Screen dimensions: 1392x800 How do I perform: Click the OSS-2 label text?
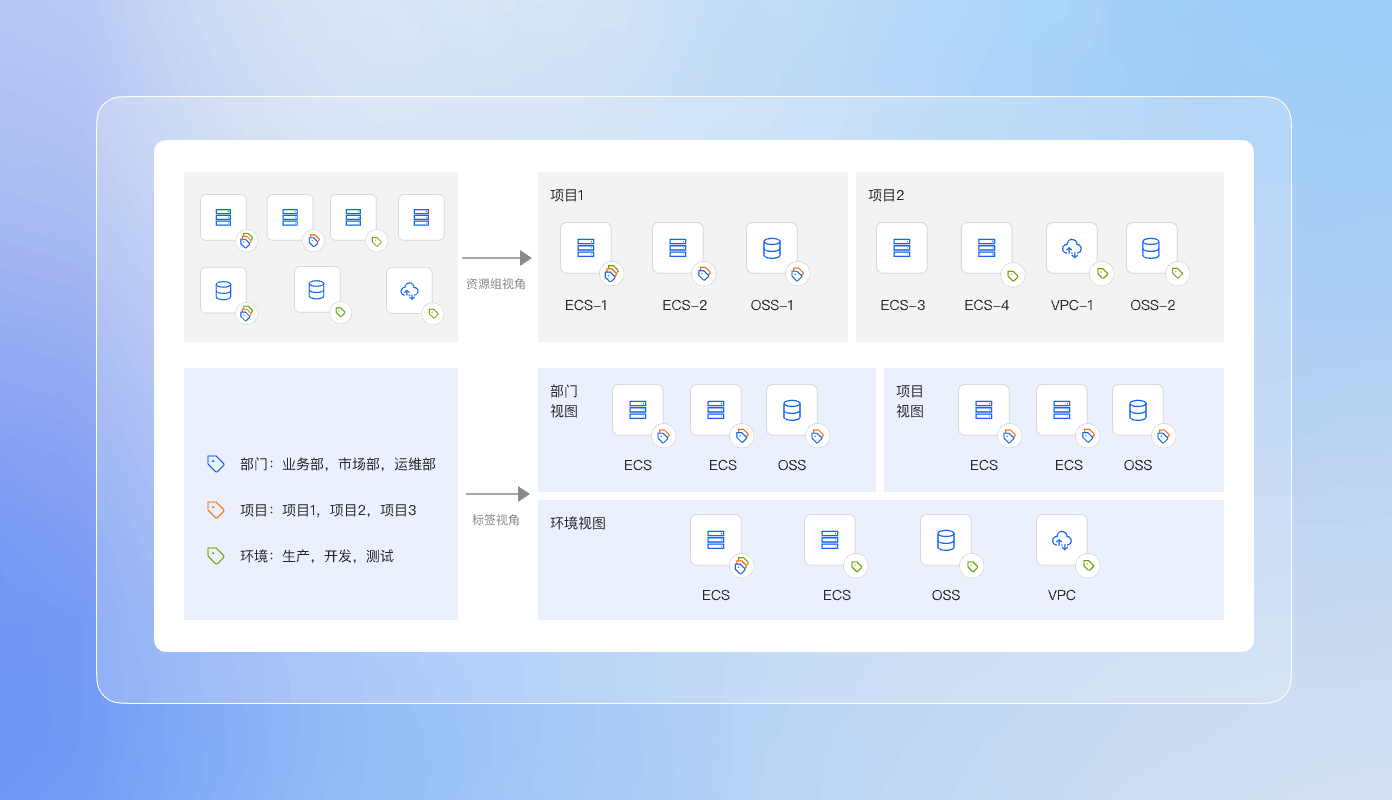tap(1153, 305)
